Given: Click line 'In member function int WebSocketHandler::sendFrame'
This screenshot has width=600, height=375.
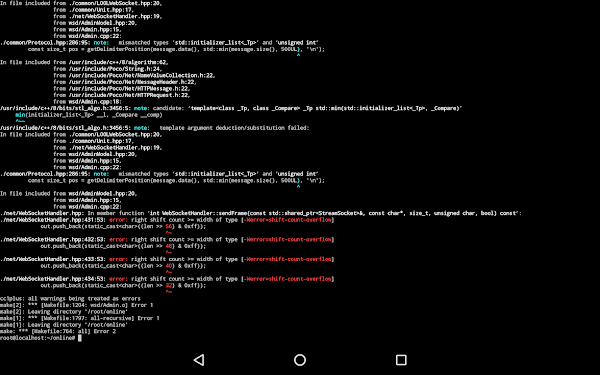Looking at the screenshot, I should [261, 213].
